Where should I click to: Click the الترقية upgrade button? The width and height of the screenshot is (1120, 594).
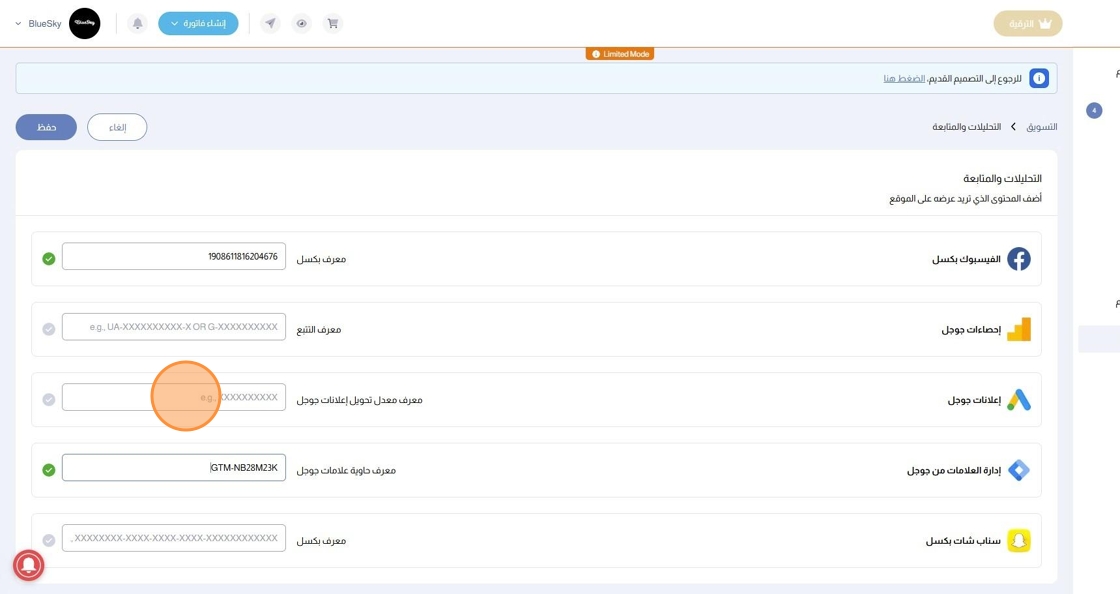(1028, 24)
